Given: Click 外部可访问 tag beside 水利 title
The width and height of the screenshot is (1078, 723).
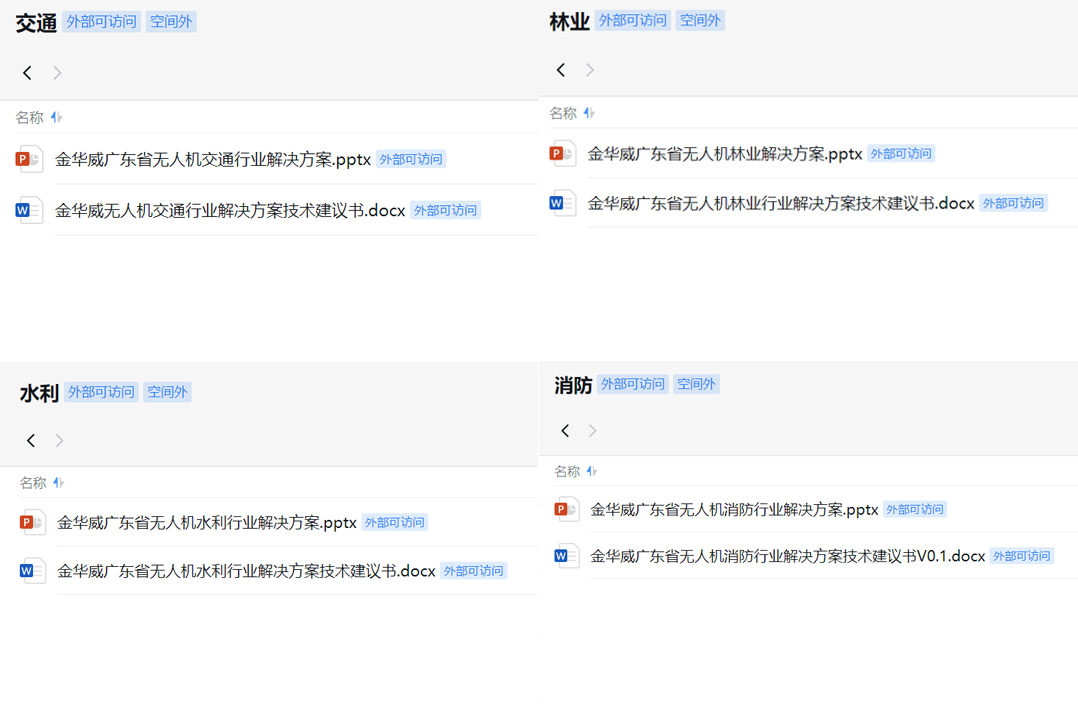Looking at the screenshot, I should [102, 392].
